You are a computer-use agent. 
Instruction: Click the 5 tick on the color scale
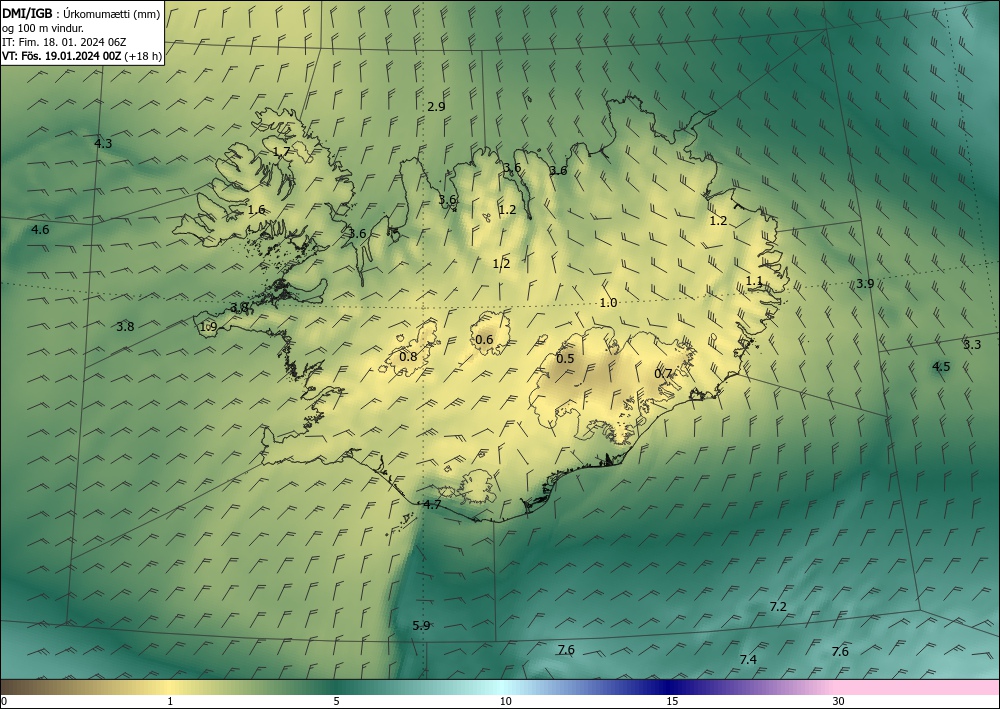pos(336,701)
